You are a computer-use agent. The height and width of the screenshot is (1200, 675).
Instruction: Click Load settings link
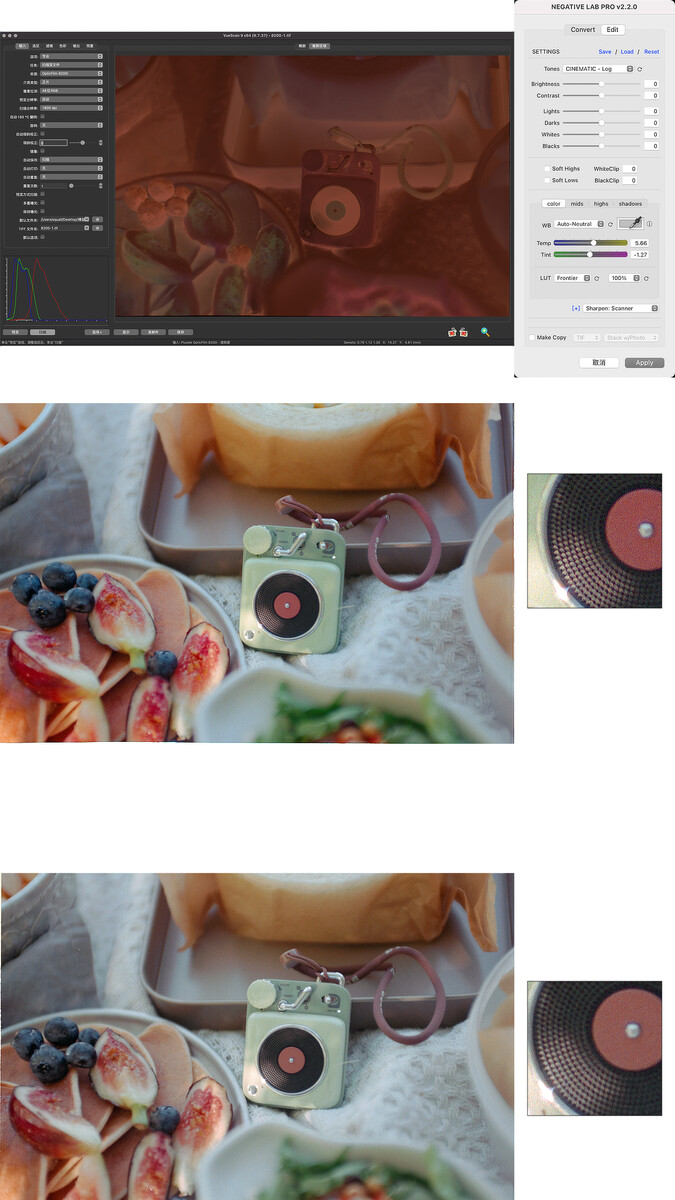tap(627, 51)
